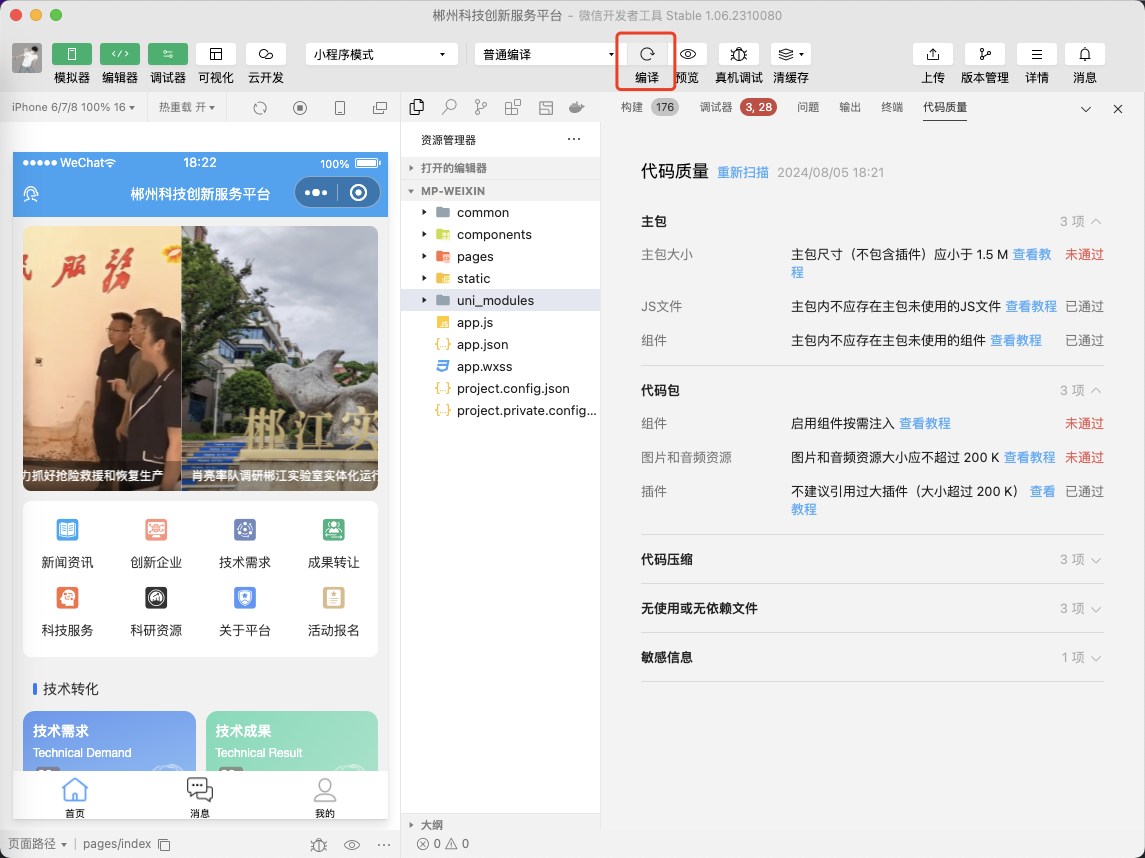Click the layout panel icon in editor sidebar
Image resolution: width=1145 pixels, height=858 pixels.
pyautogui.click(x=545, y=108)
